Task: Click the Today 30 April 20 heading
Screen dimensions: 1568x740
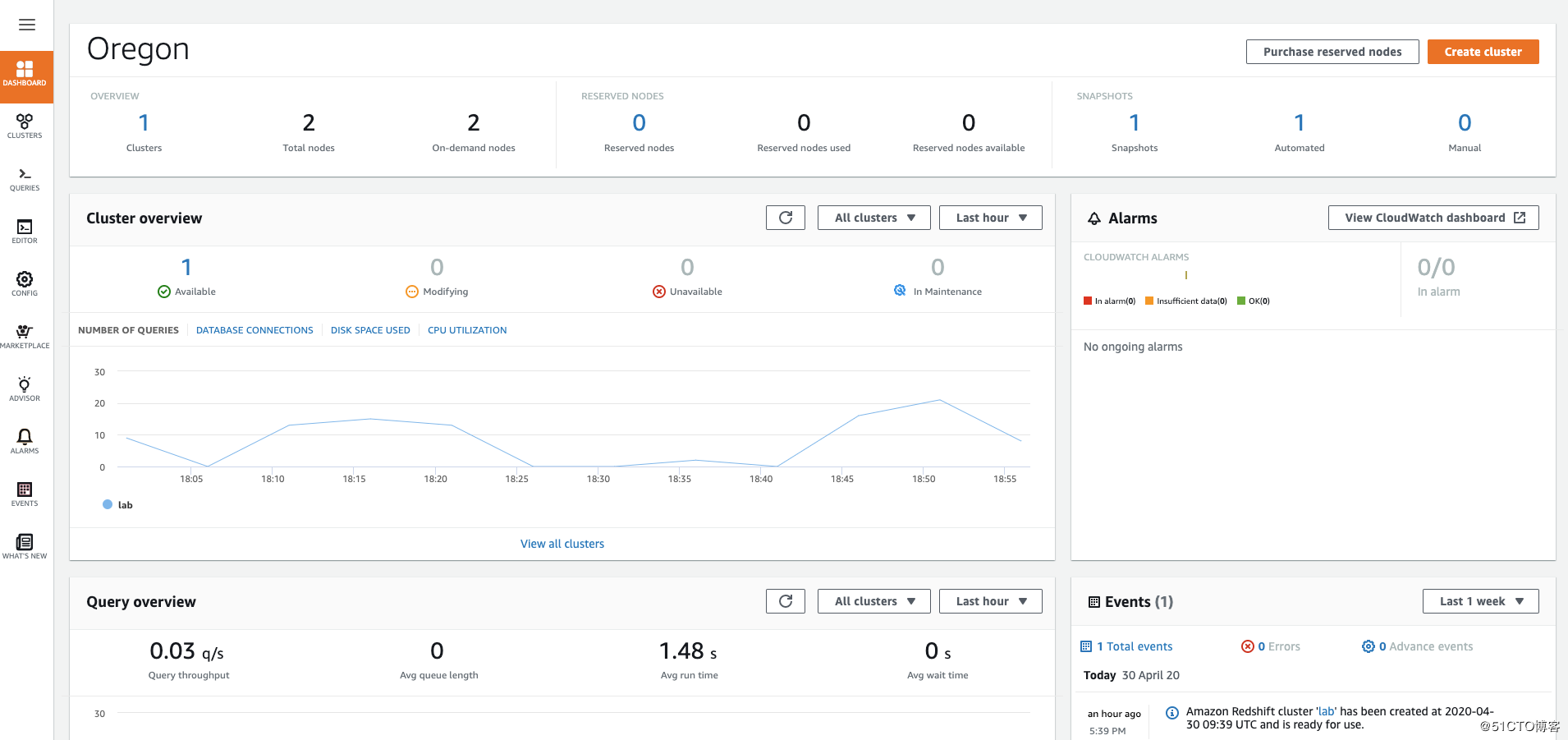Action: (1131, 675)
